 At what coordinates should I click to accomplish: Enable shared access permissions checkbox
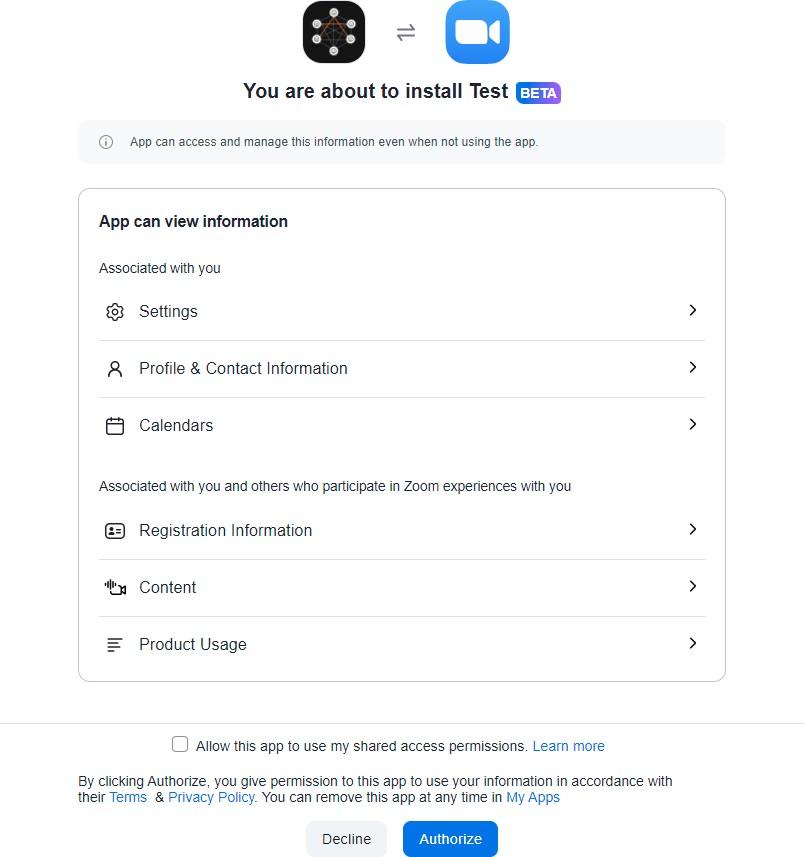pyautogui.click(x=180, y=744)
